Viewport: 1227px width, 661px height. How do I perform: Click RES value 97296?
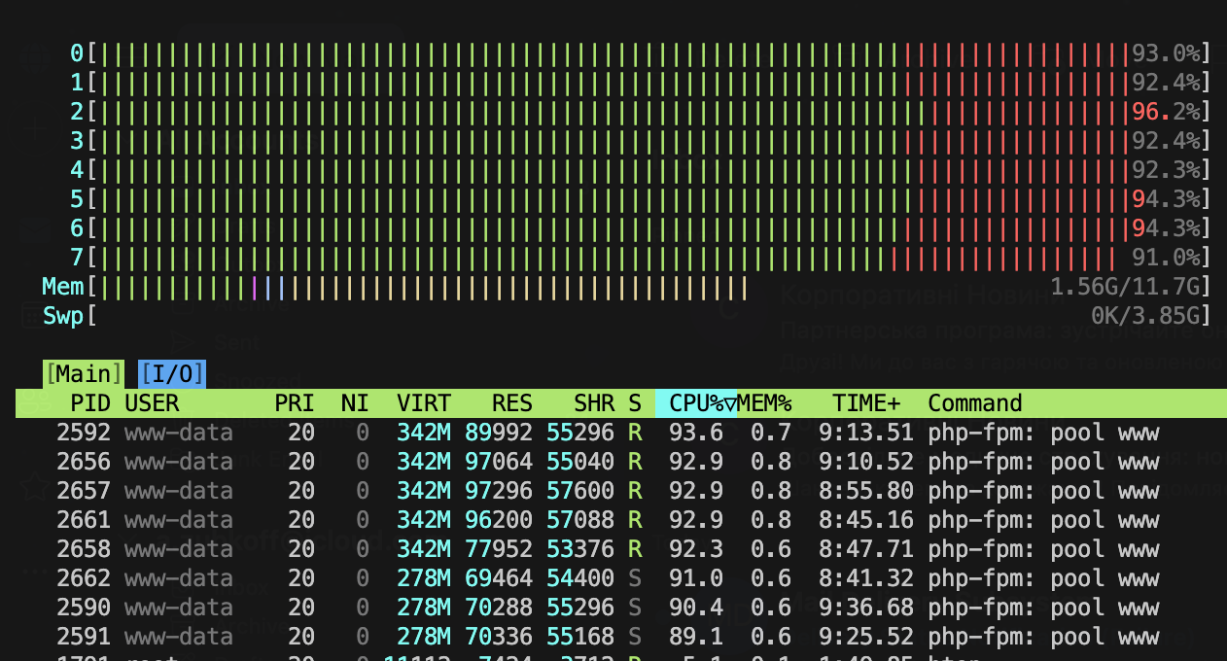[498, 491]
